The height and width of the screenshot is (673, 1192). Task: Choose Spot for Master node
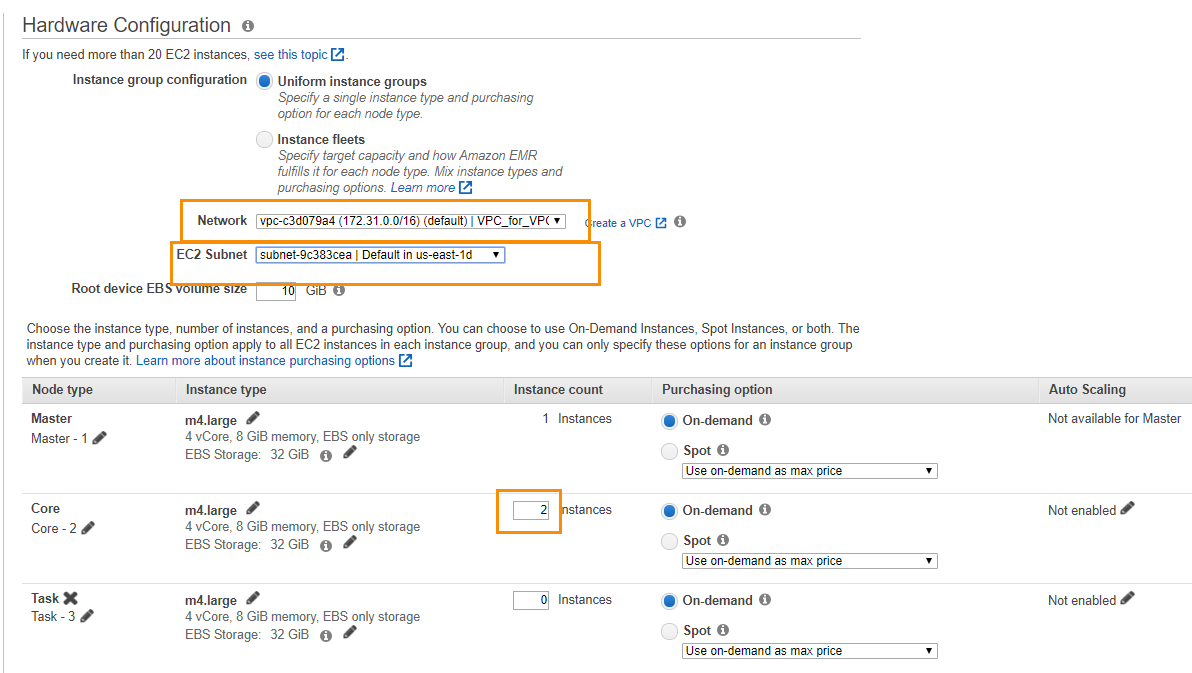670,452
